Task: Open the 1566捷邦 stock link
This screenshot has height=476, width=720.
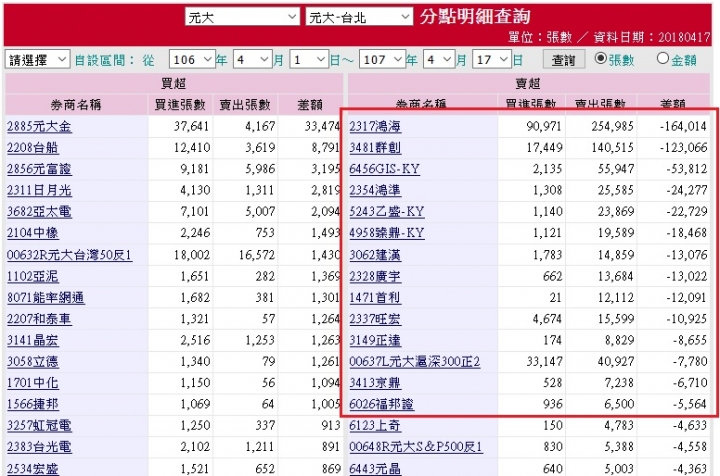Action: (33, 404)
